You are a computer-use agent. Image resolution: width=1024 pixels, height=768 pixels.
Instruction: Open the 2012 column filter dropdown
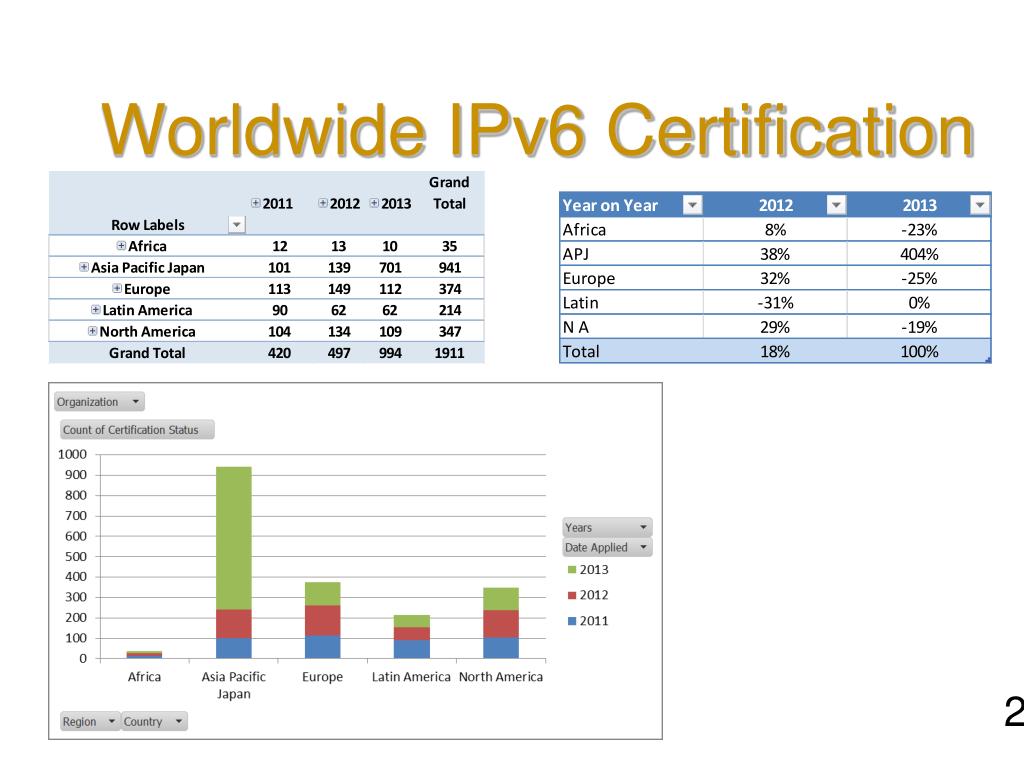click(836, 205)
